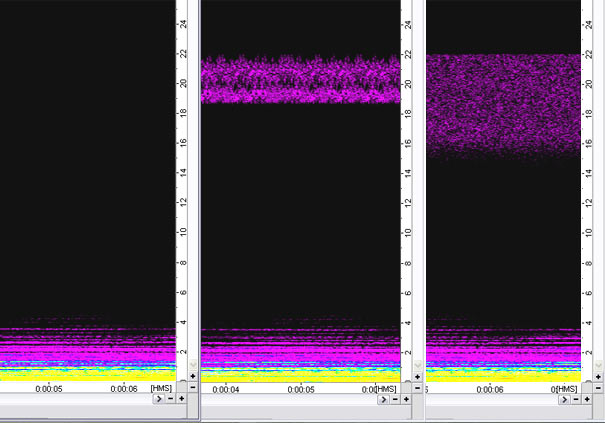
Task: Zoom out horizontally on the left spectrogram panel
Action: tap(170, 398)
